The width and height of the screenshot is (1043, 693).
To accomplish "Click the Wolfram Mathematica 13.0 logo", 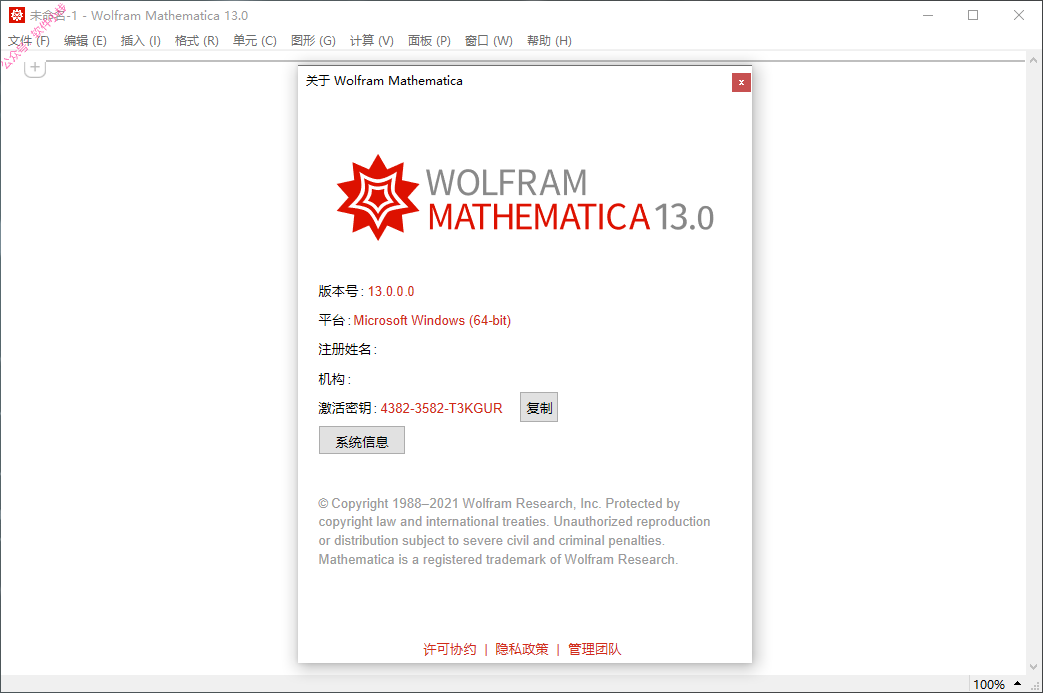I will point(525,198).
